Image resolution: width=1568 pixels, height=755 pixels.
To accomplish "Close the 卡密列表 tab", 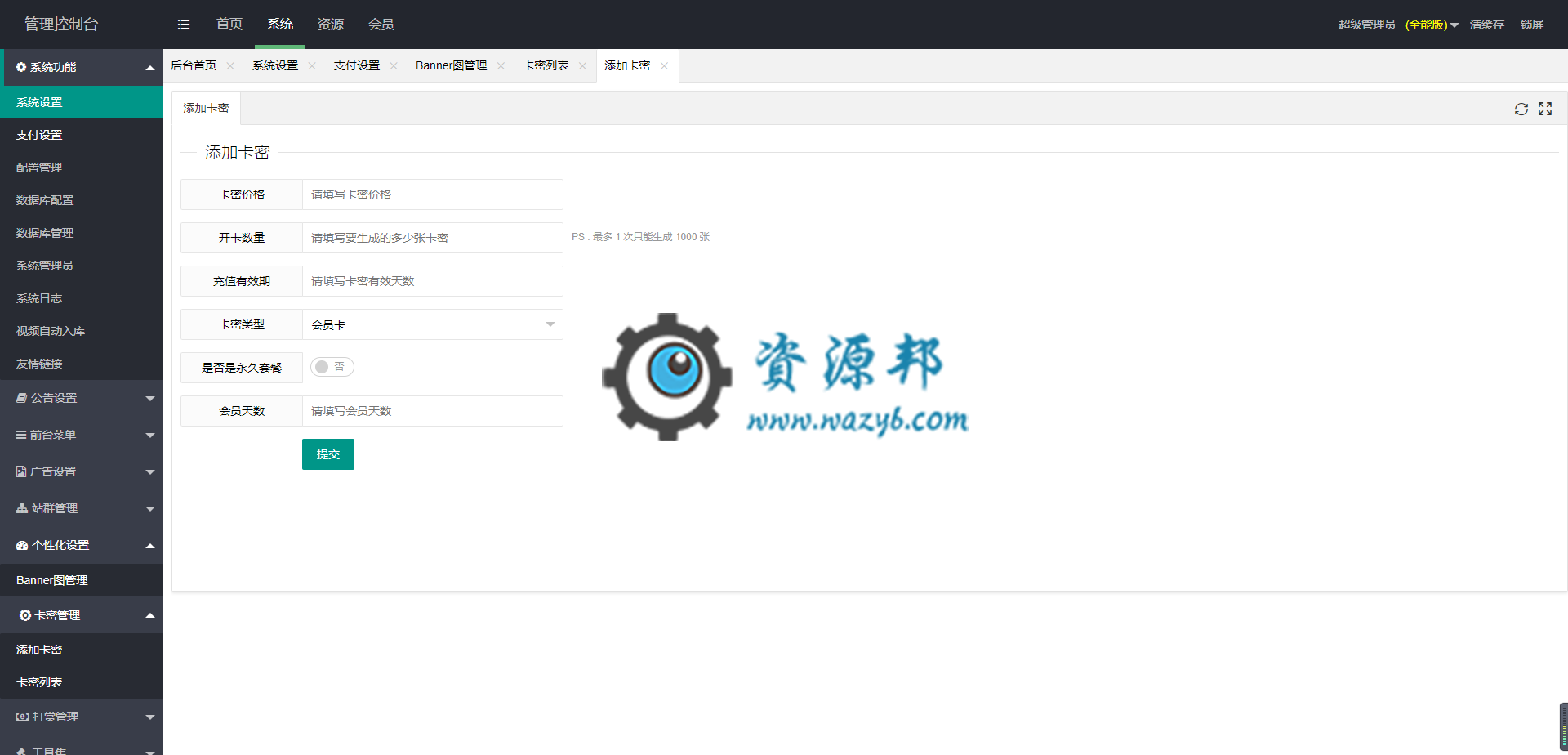I will pos(582,66).
